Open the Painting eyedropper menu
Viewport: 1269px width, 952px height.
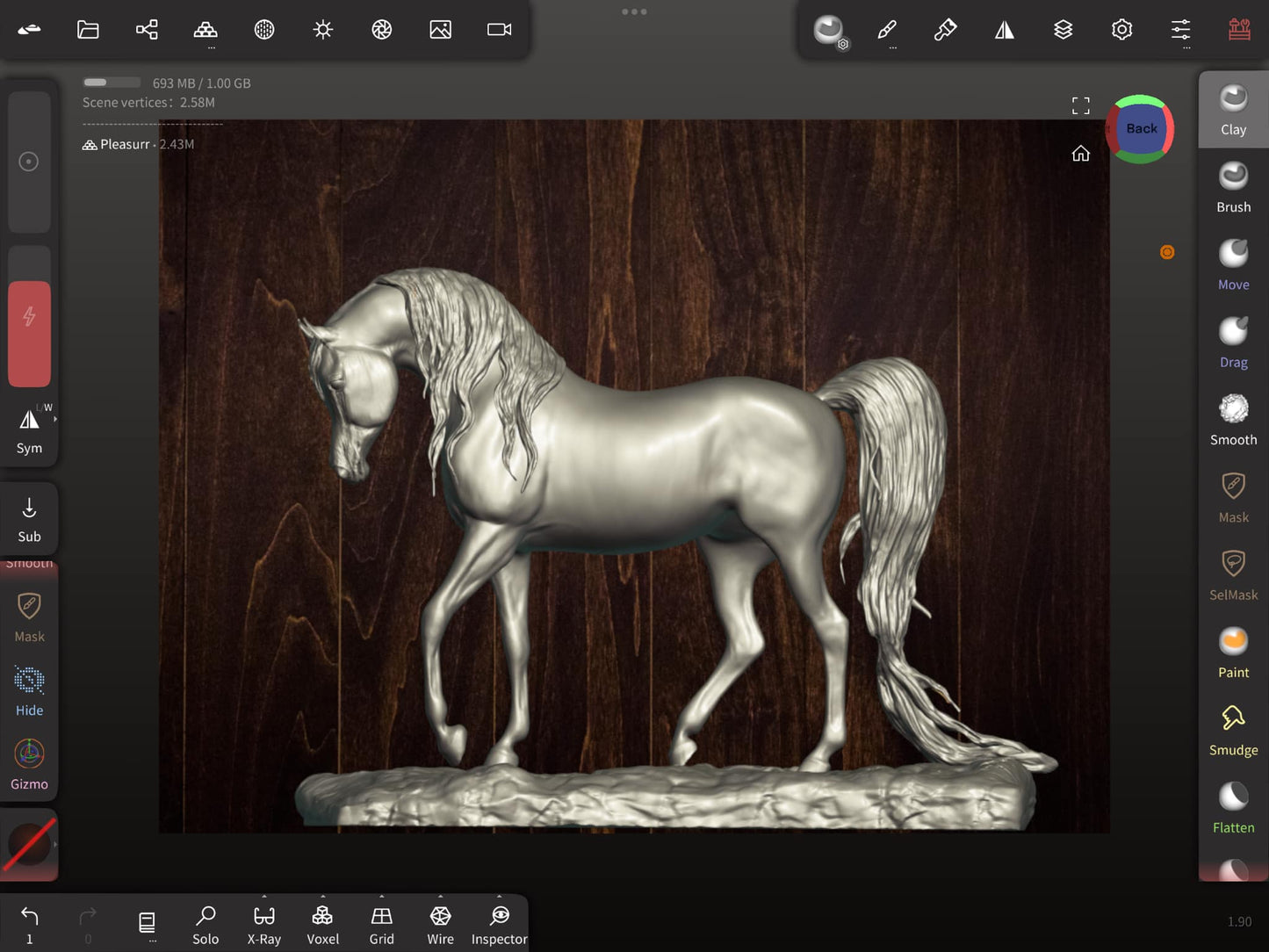point(946,30)
